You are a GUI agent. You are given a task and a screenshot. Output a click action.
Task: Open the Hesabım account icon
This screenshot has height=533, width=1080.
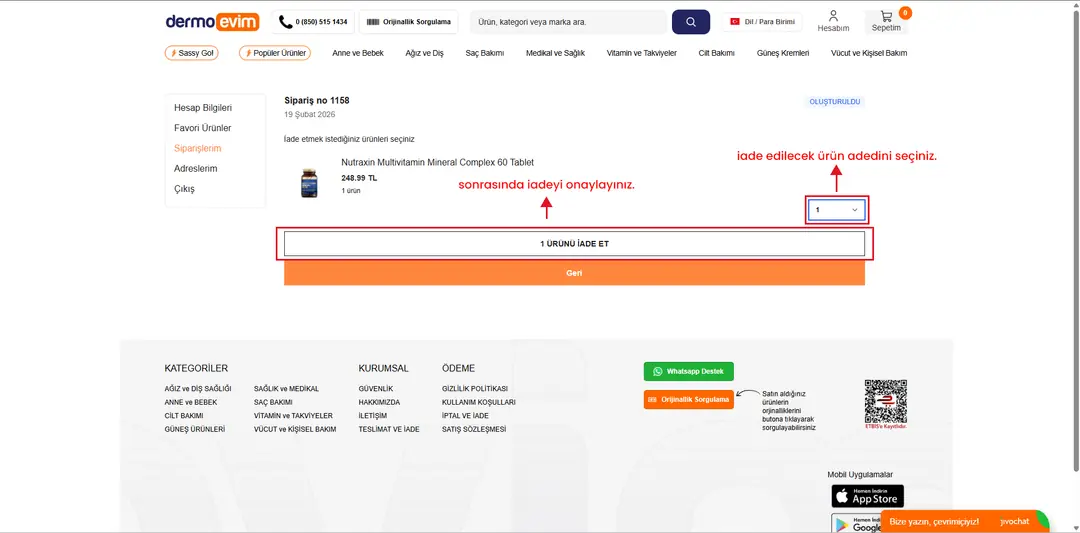833,21
